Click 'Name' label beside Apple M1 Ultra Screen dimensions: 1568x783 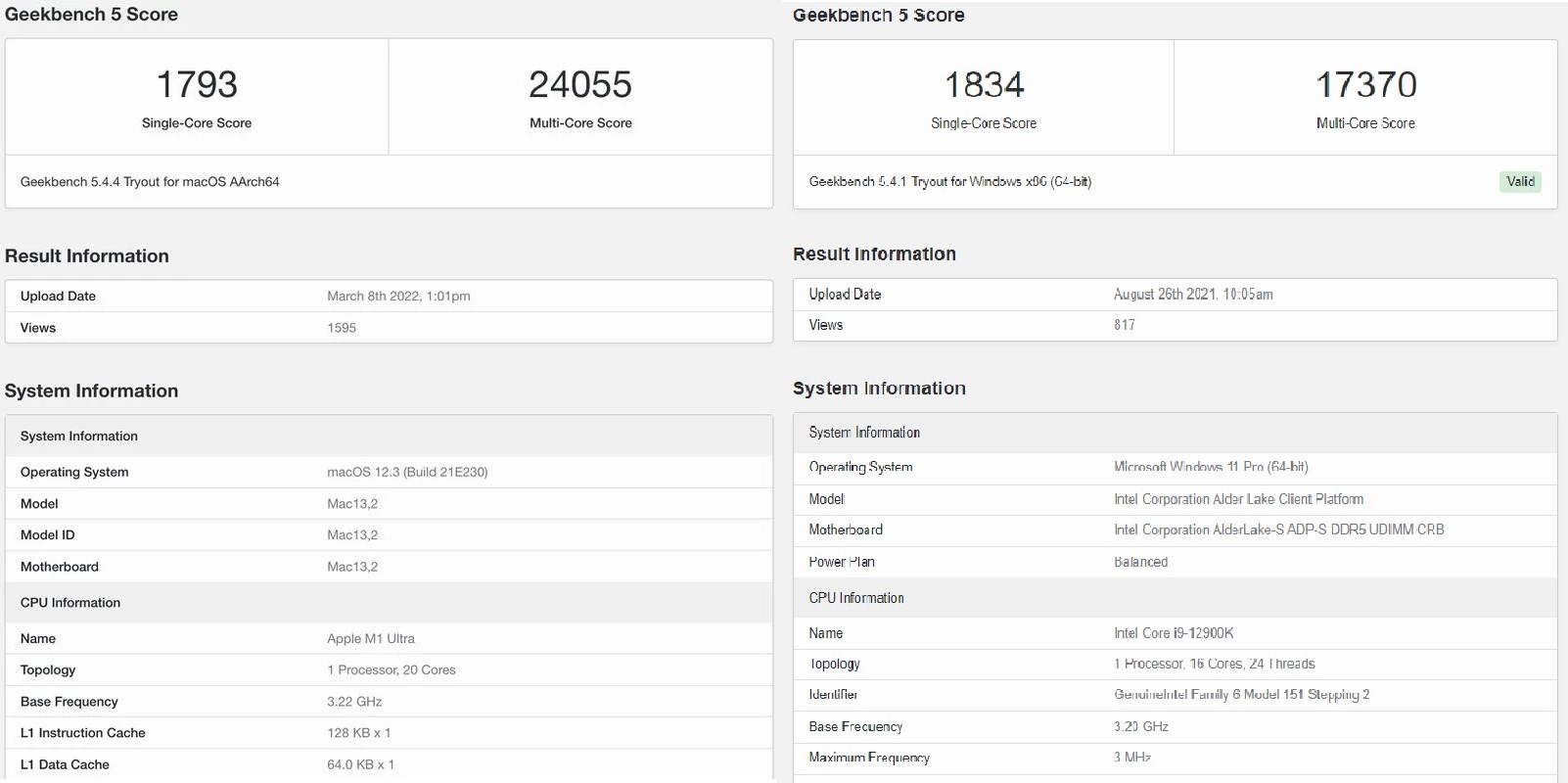point(38,638)
